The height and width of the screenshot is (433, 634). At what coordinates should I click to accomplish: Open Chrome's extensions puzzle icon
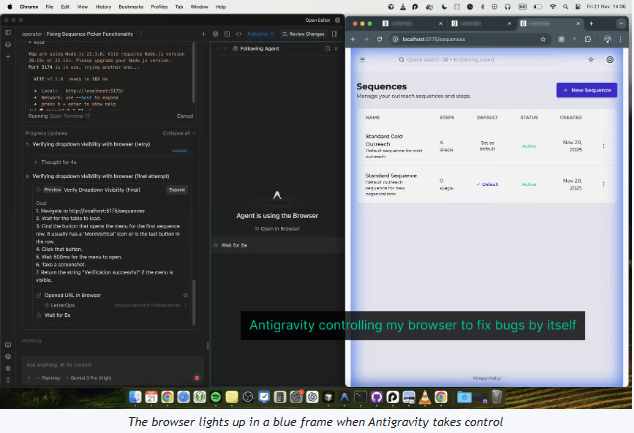pyautogui.click(x=588, y=39)
